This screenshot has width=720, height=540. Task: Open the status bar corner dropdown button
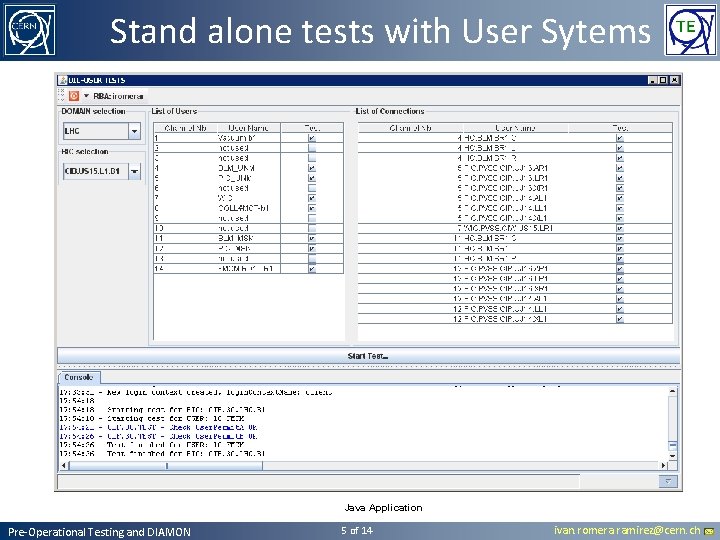(668, 481)
